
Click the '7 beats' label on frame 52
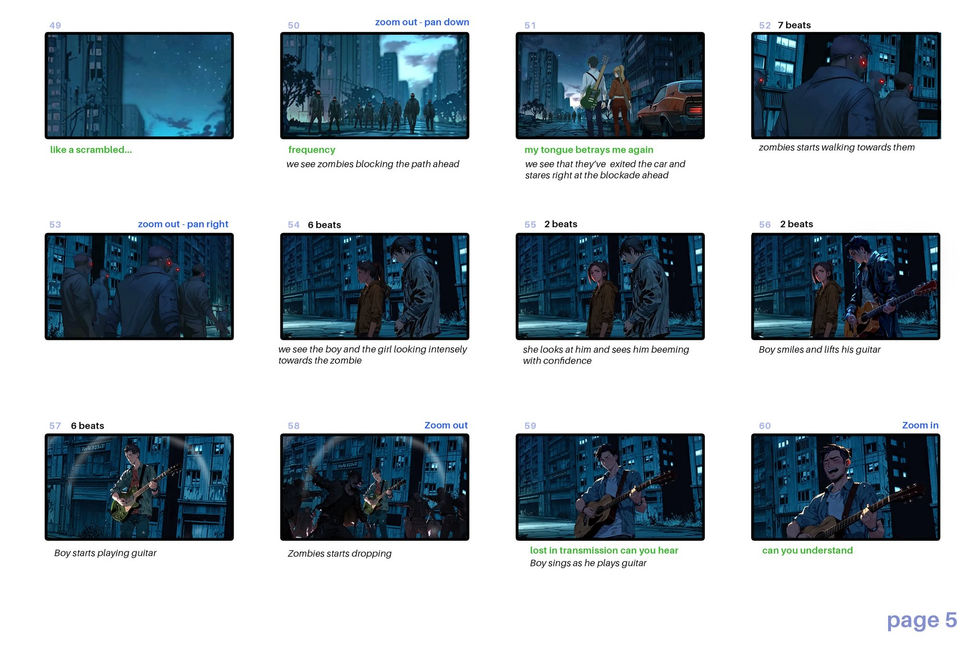pos(794,25)
